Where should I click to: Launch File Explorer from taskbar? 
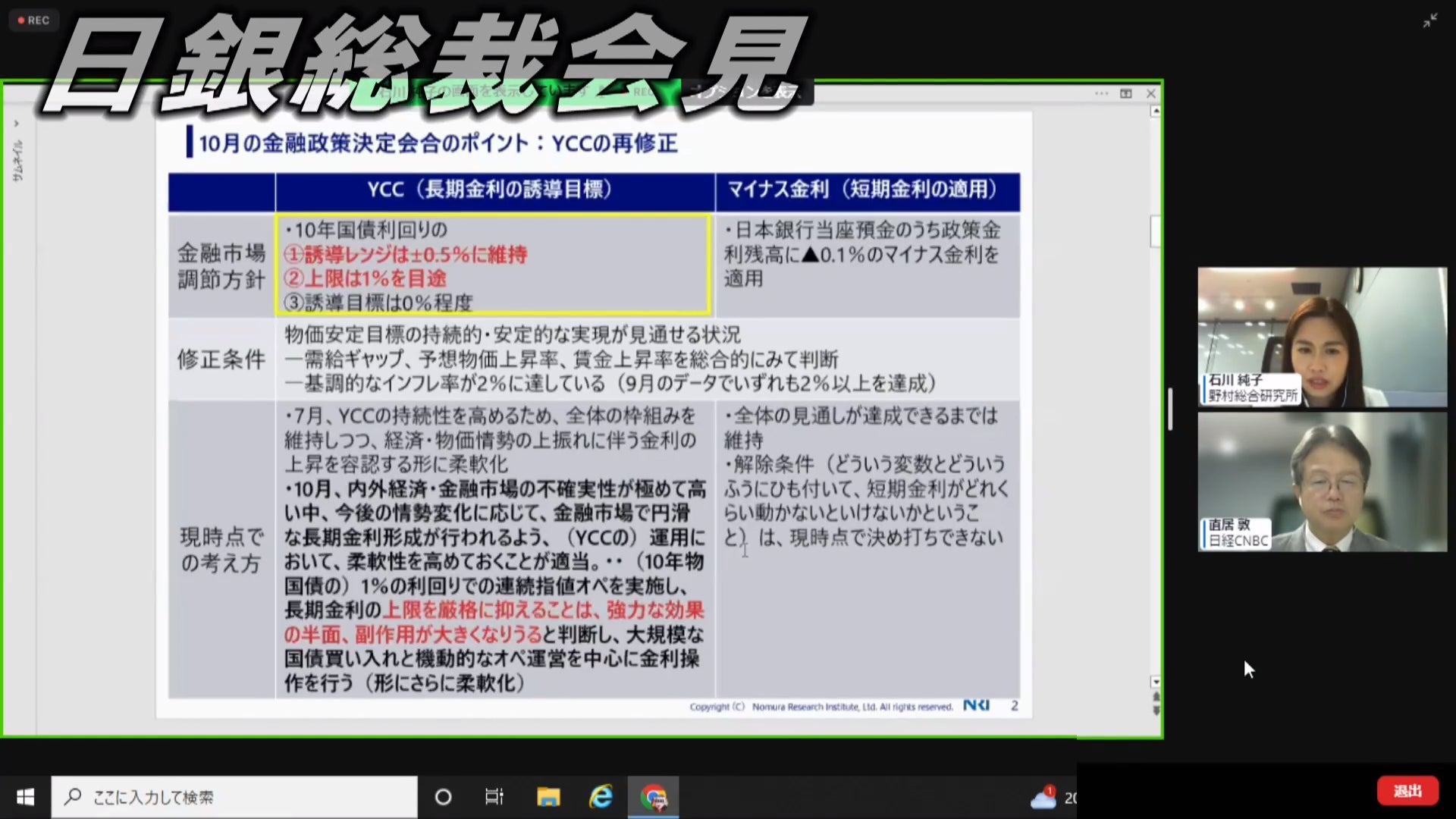click(548, 797)
